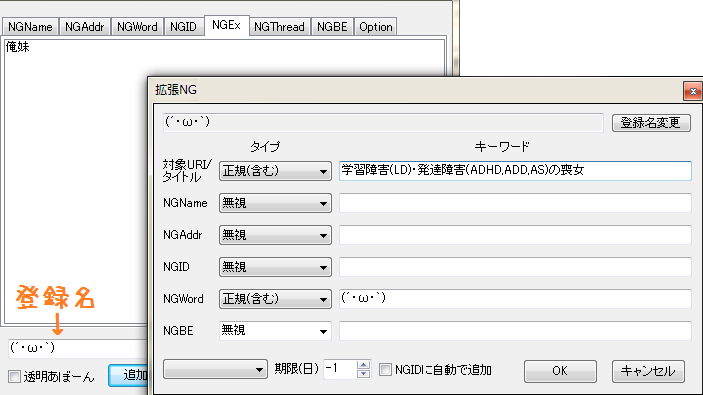
Task: Decrease the 期限(日) value with down arrow
Action: tap(364, 374)
